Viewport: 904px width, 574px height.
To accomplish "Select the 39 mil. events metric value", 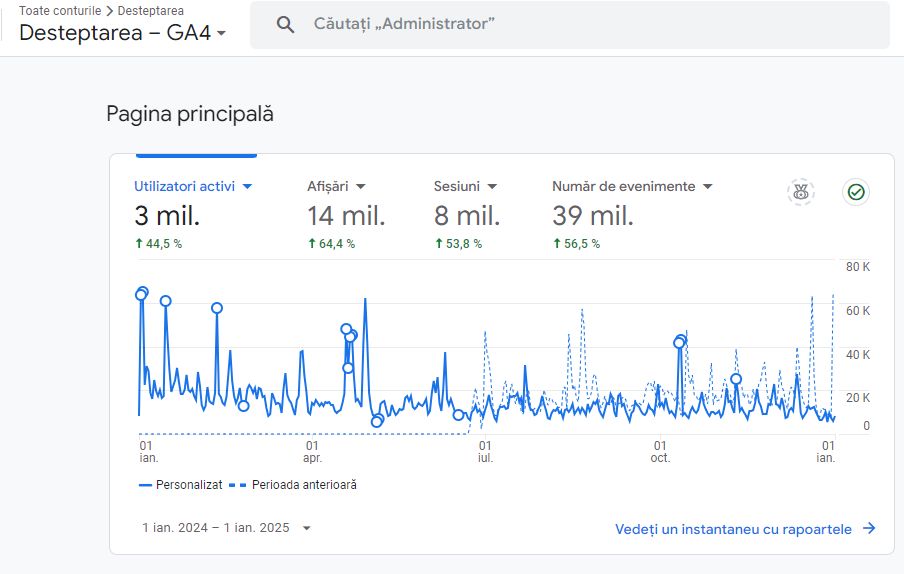I will (x=593, y=216).
